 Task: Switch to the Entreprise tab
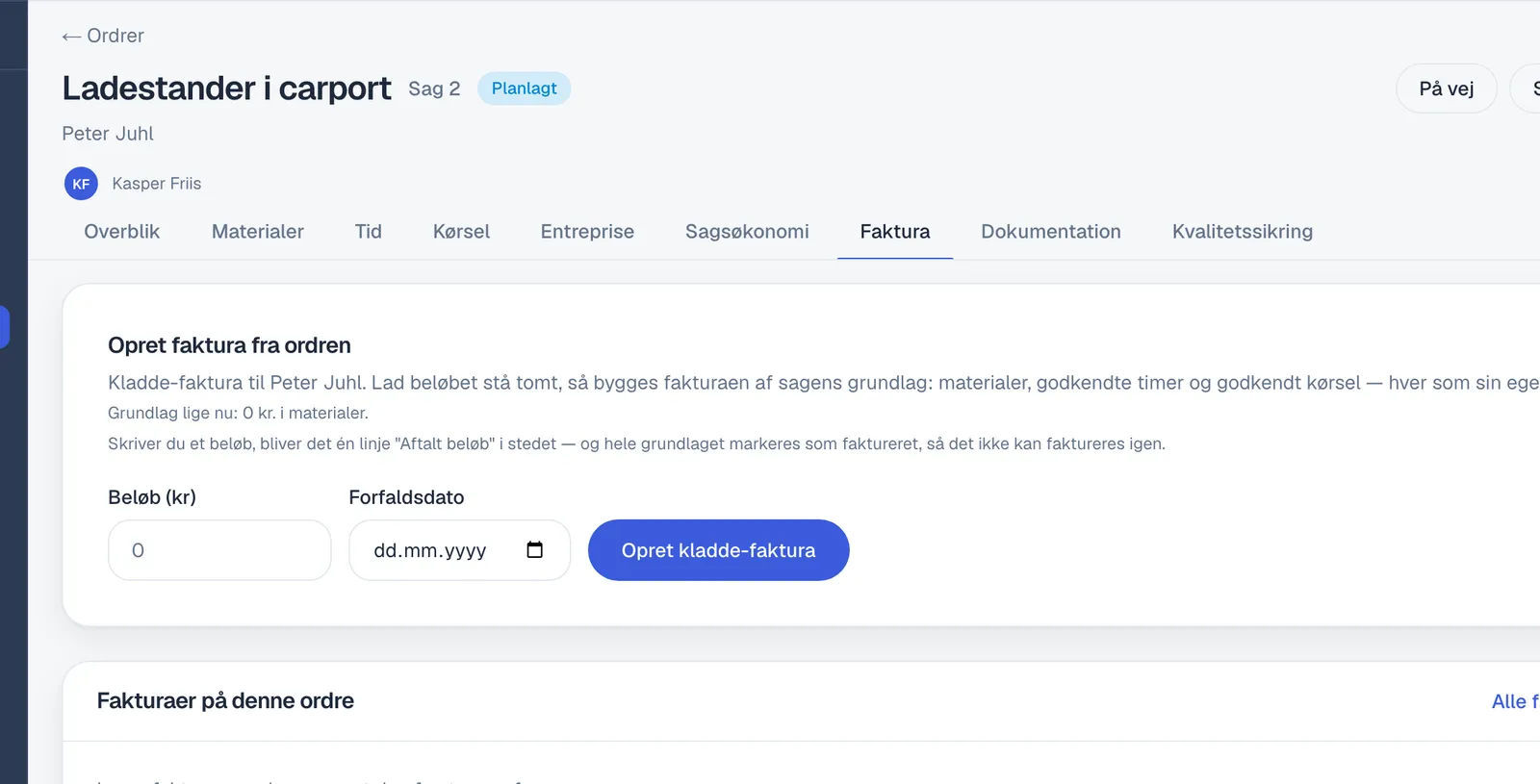[587, 232]
